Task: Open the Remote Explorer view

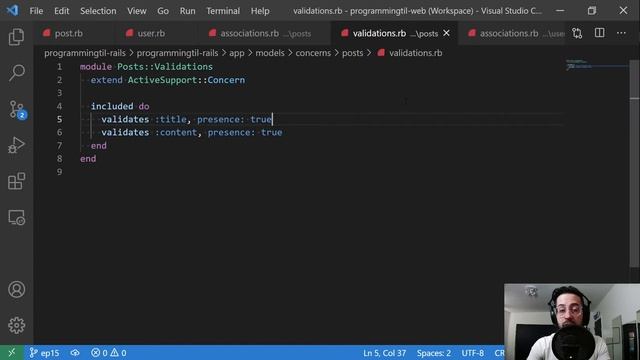Action: tap(16, 217)
